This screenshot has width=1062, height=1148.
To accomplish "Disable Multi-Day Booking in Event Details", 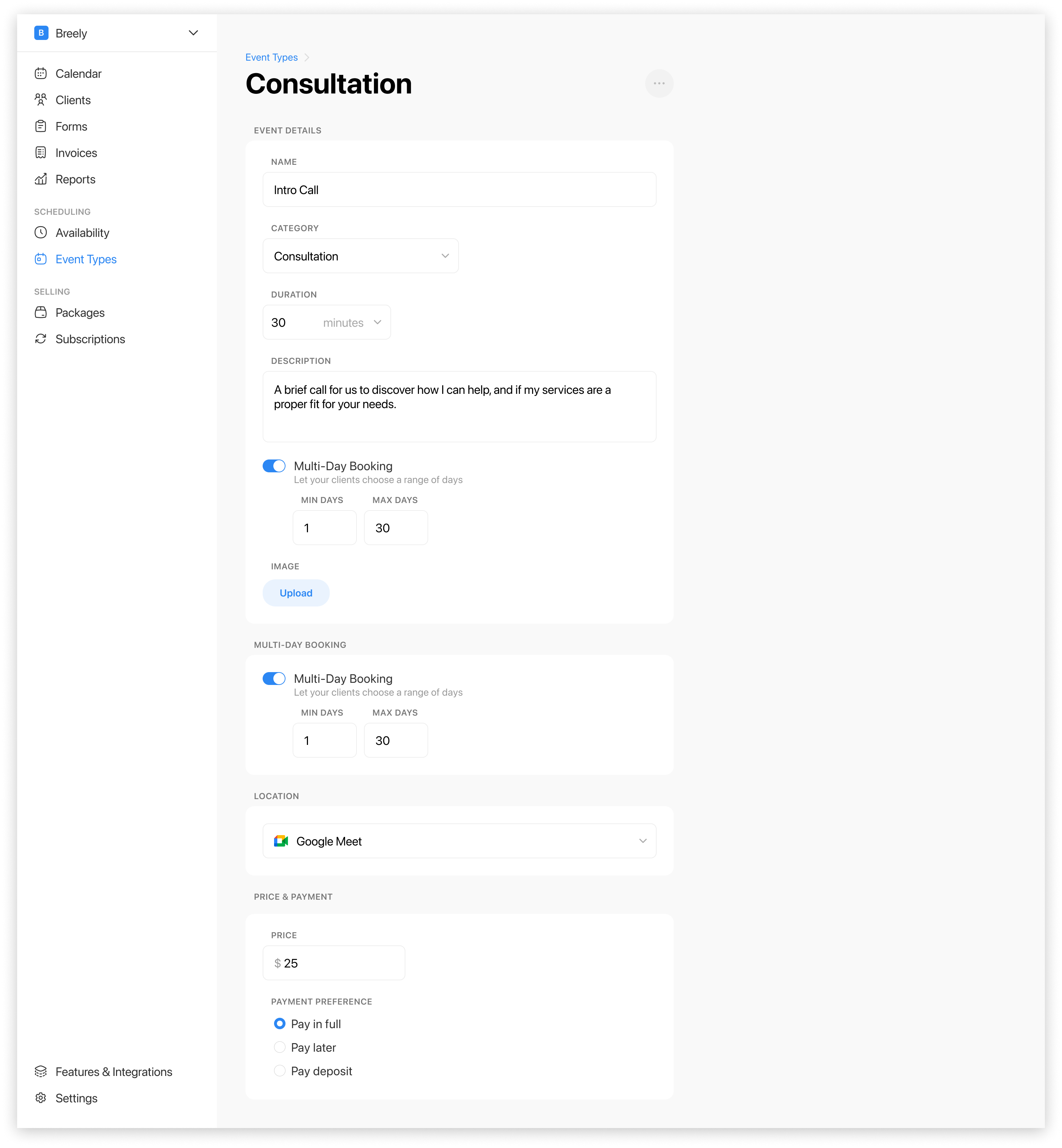I will [x=275, y=466].
